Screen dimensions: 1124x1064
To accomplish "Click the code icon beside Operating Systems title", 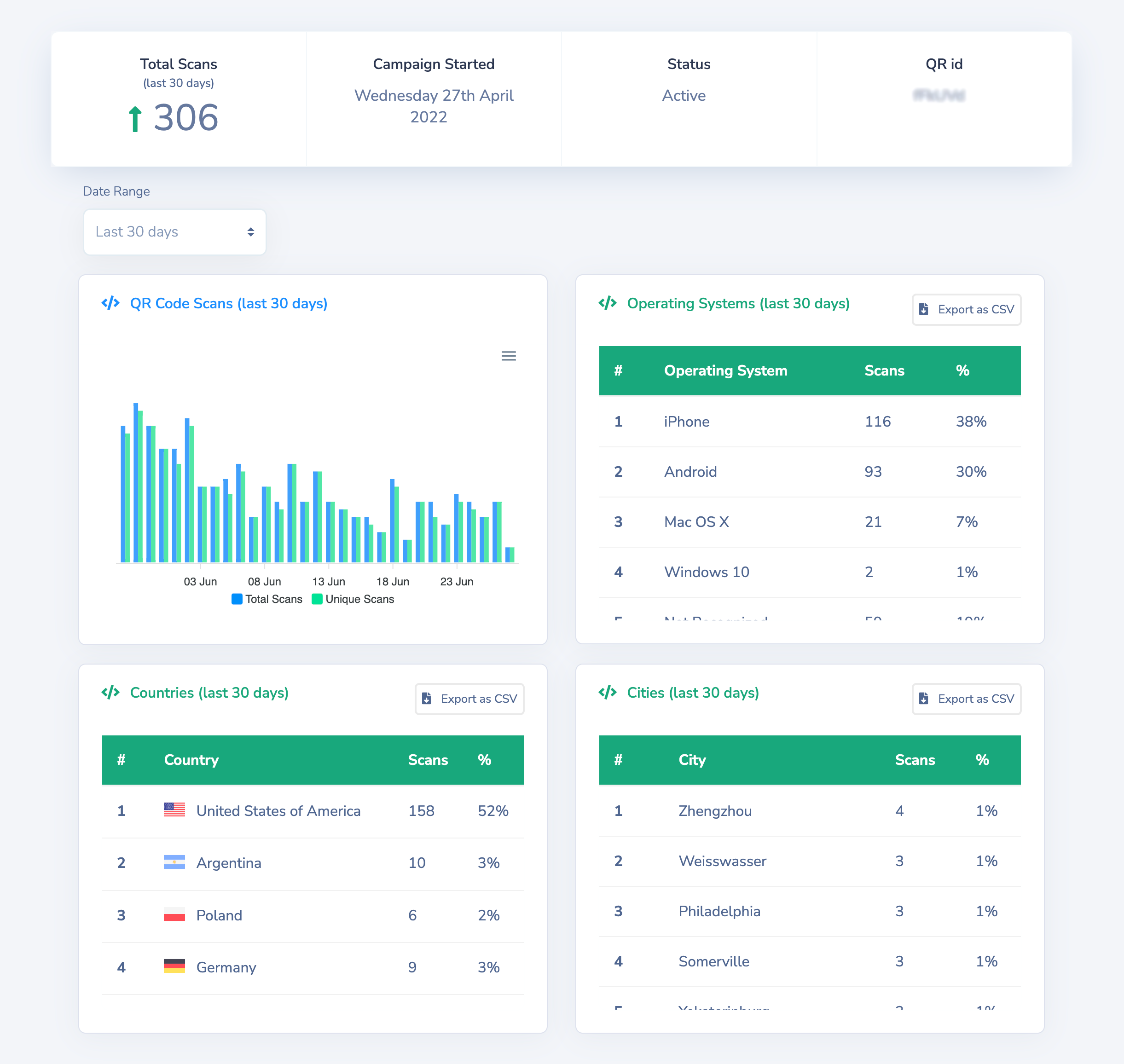I will pos(608,303).
